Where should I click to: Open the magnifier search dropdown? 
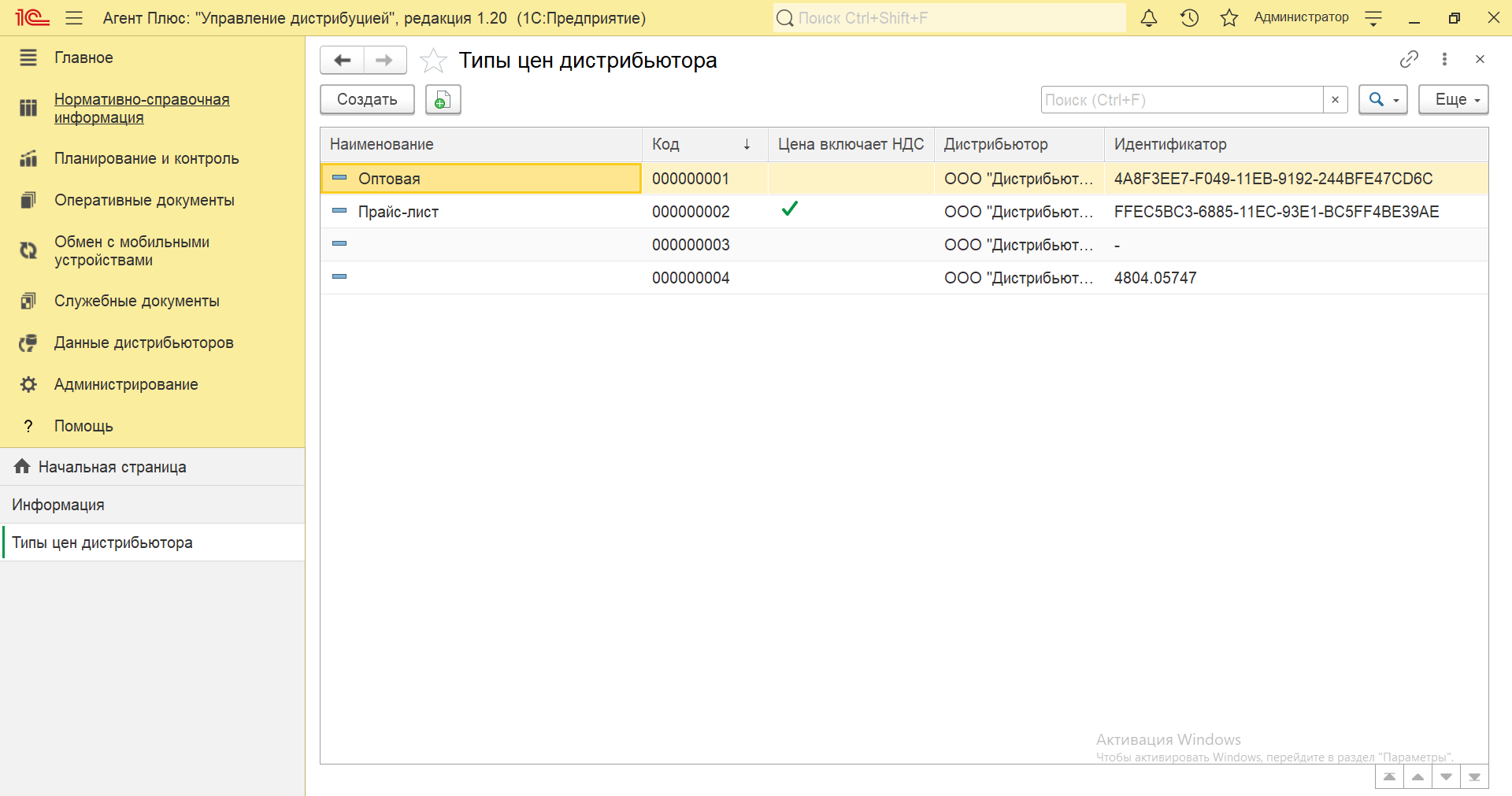tap(1383, 100)
